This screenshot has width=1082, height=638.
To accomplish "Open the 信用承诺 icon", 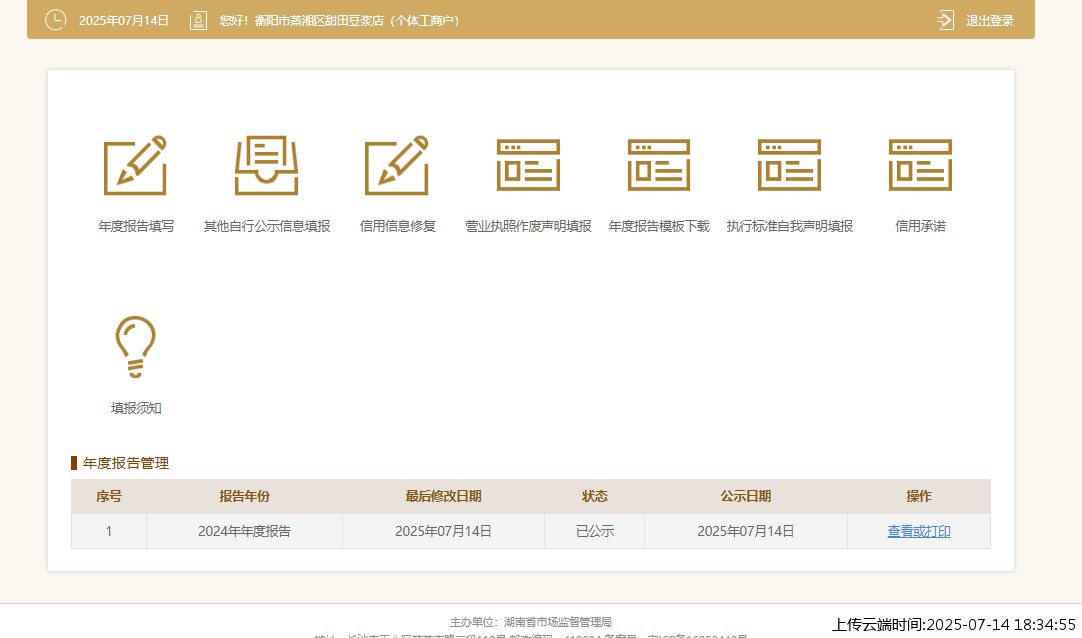I will [x=921, y=165].
